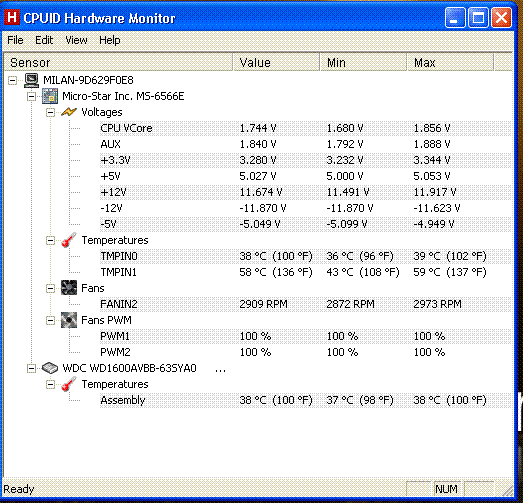
Task: Collapse the WDC WD1600AVBB-63SYA0 drive node
Action: pyautogui.click(x=31, y=368)
